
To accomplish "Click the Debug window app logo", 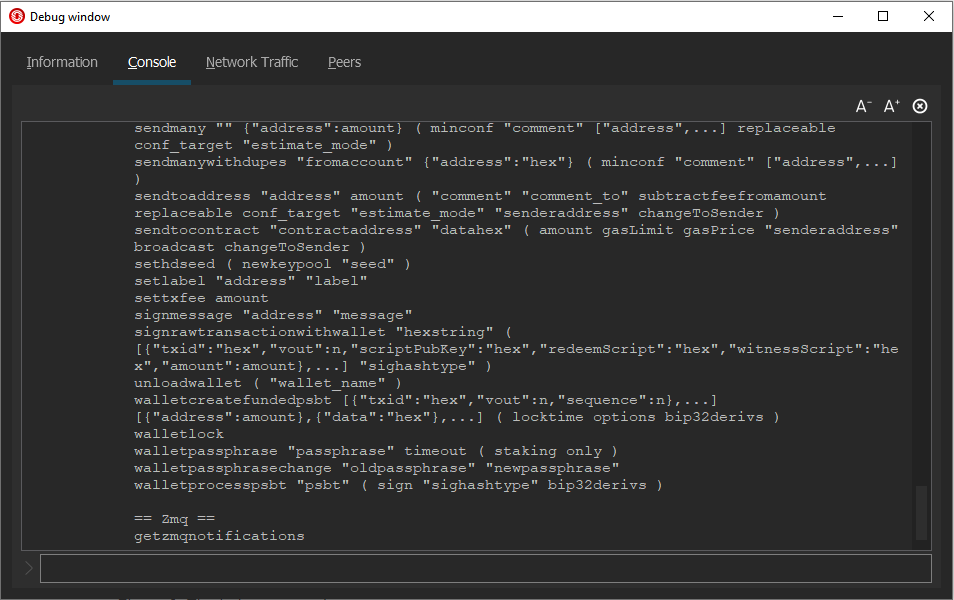I will 17,16.
